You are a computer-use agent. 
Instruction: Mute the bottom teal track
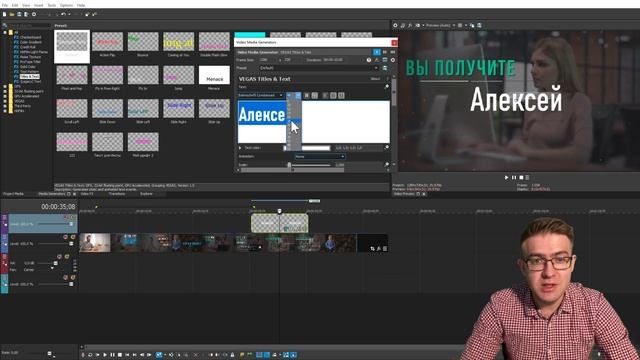pyautogui.click(x=66, y=278)
